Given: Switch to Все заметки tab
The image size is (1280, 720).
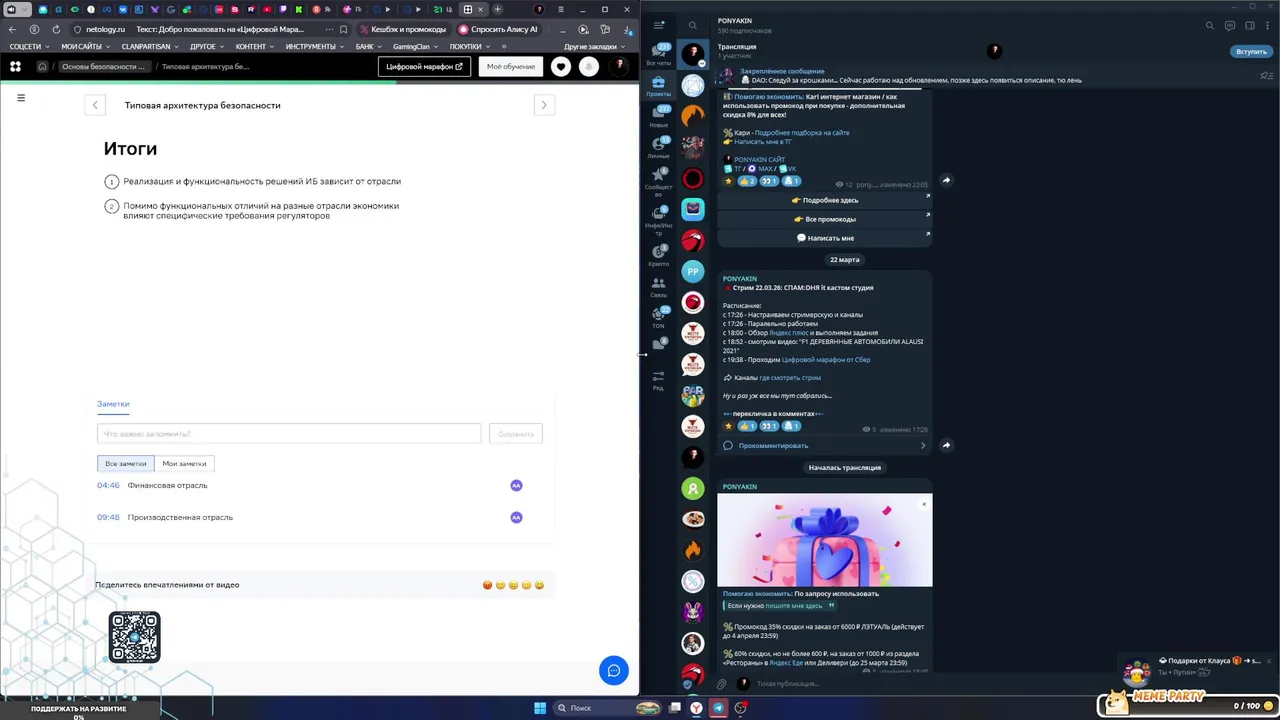Looking at the screenshot, I should tap(126, 463).
